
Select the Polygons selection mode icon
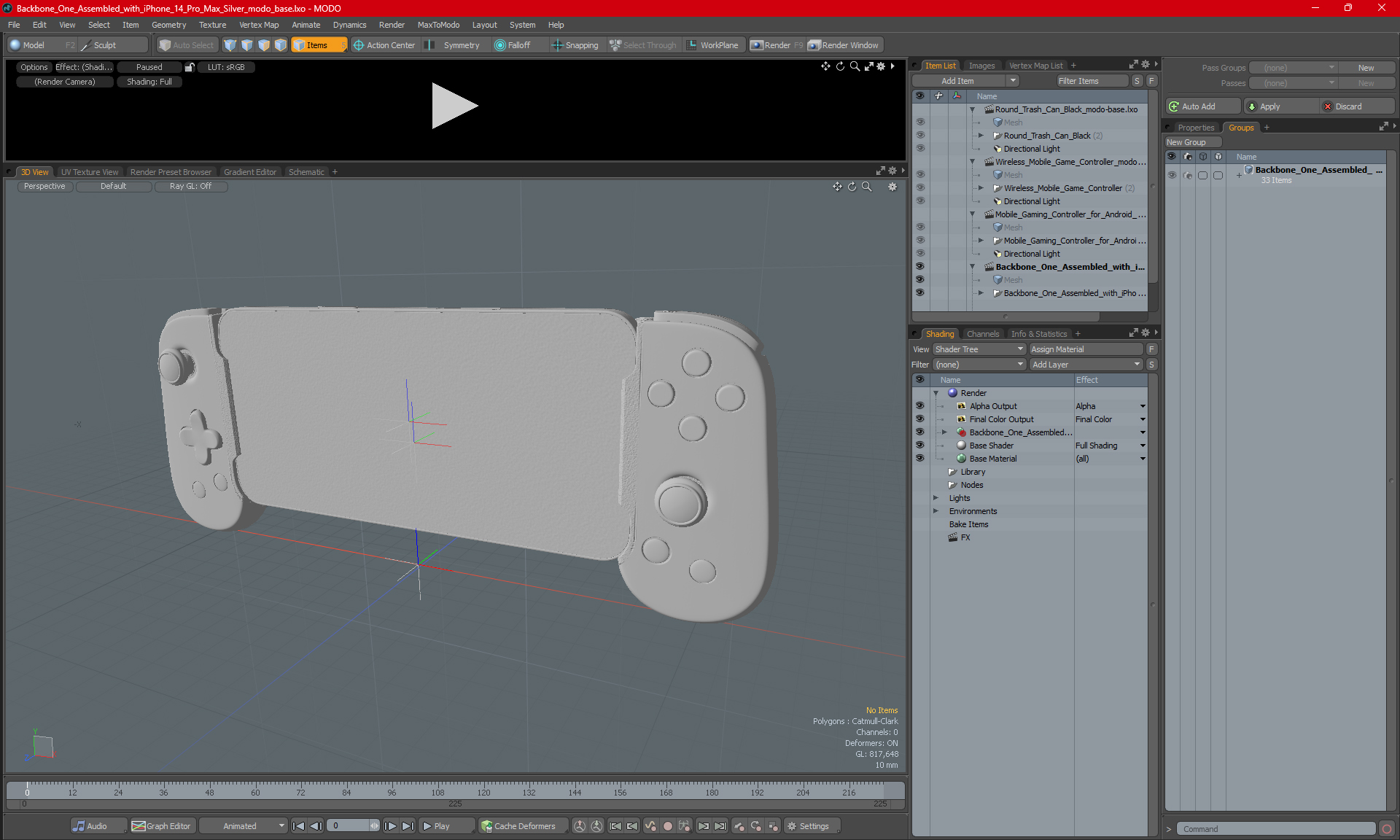click(x=264, y=45)
